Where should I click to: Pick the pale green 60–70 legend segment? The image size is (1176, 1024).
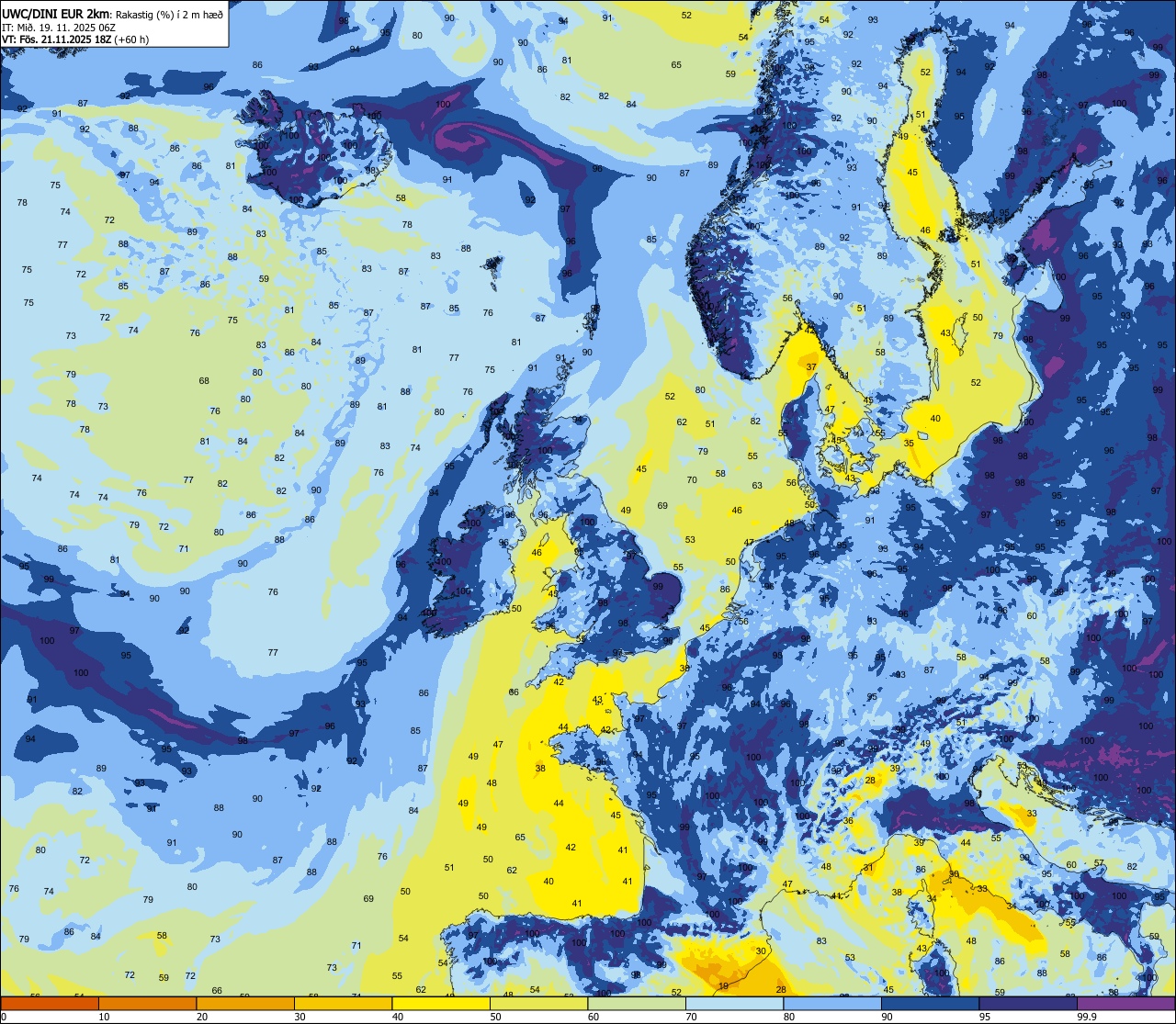coord(637,1003)
